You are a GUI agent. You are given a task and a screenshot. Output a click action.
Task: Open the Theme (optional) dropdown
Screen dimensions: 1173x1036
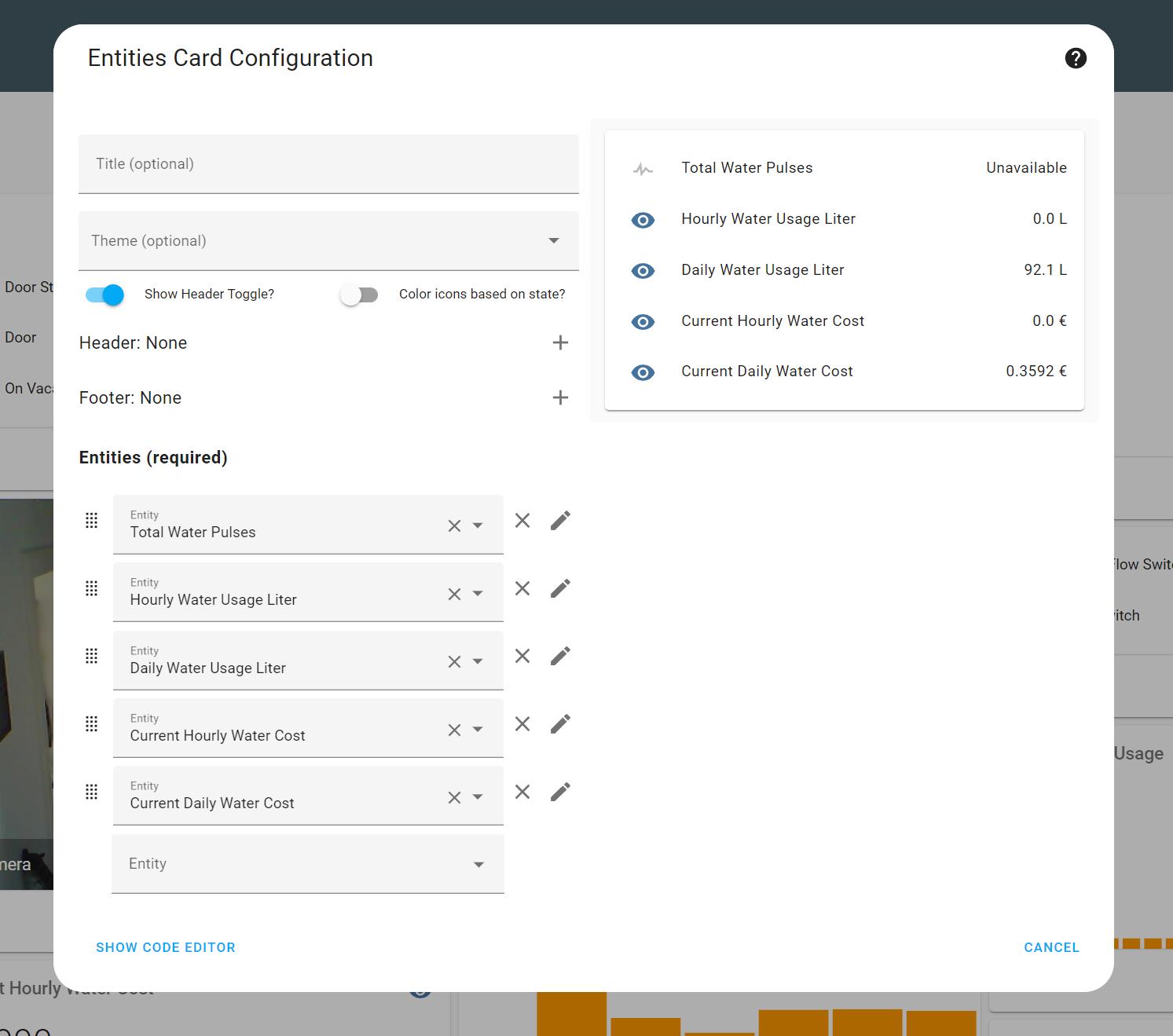click(328, 241)
